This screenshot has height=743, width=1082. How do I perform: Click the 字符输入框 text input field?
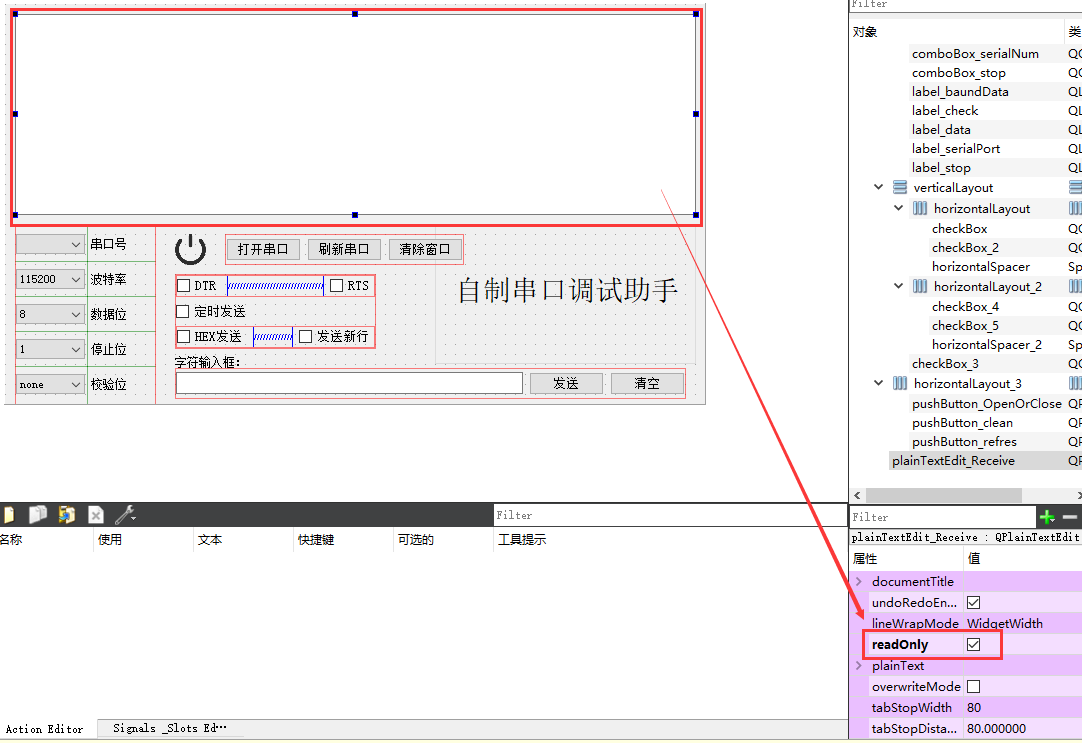(x=349, y=384)
